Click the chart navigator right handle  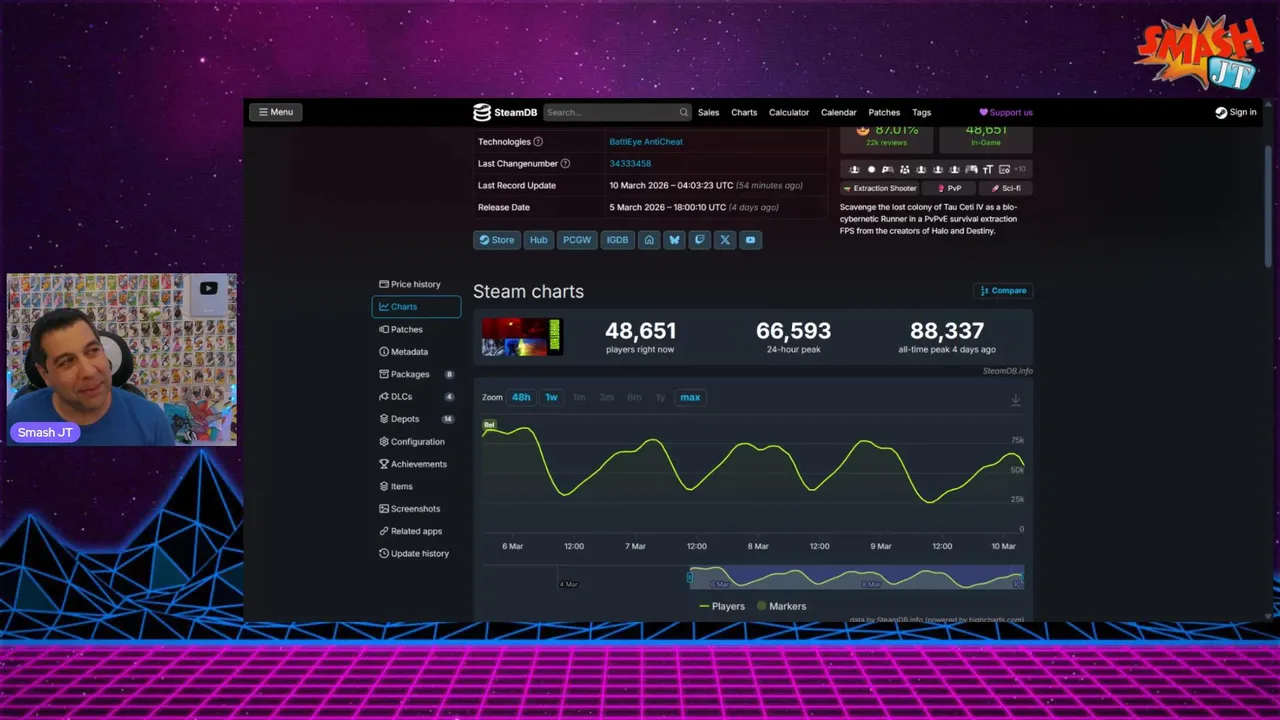point(1022,577)
